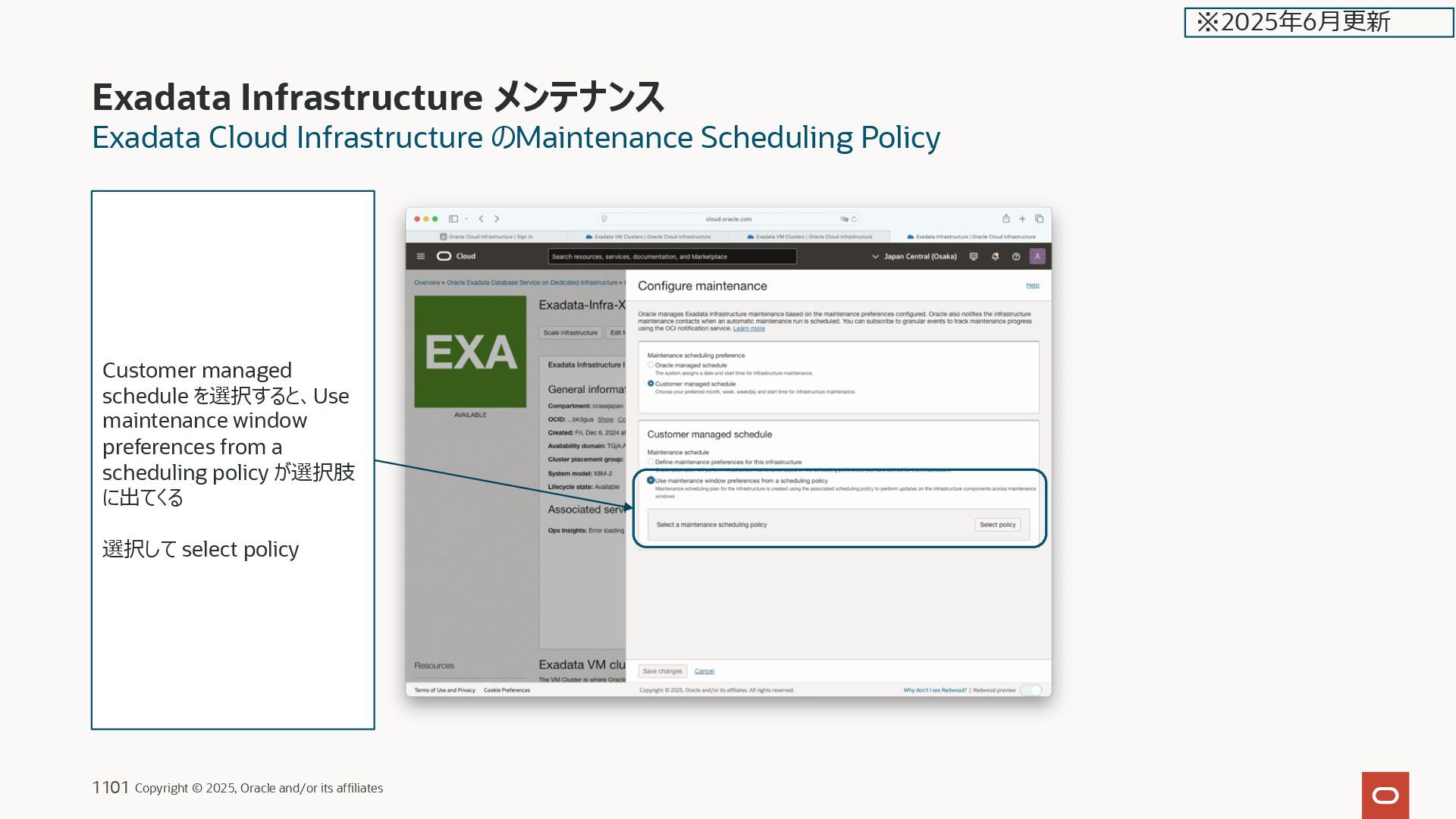Open the purple user profile avatar
This screenshot has width=1456, height=819.
[1037, 256]
